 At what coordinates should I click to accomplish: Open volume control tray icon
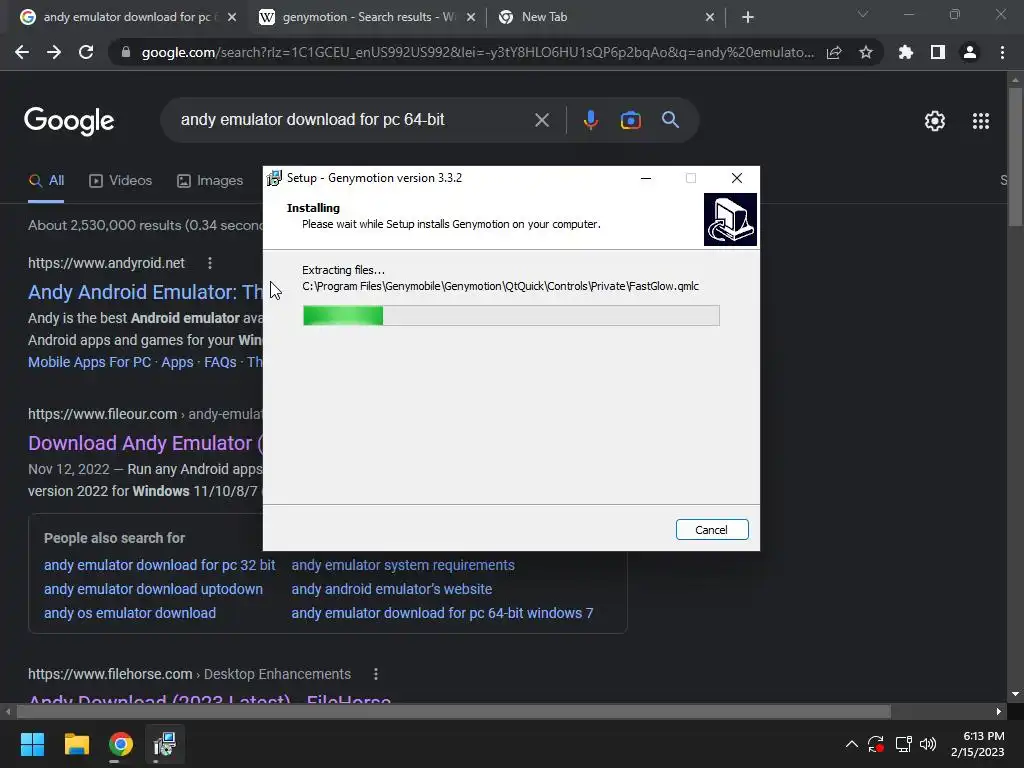coord(928,744)
